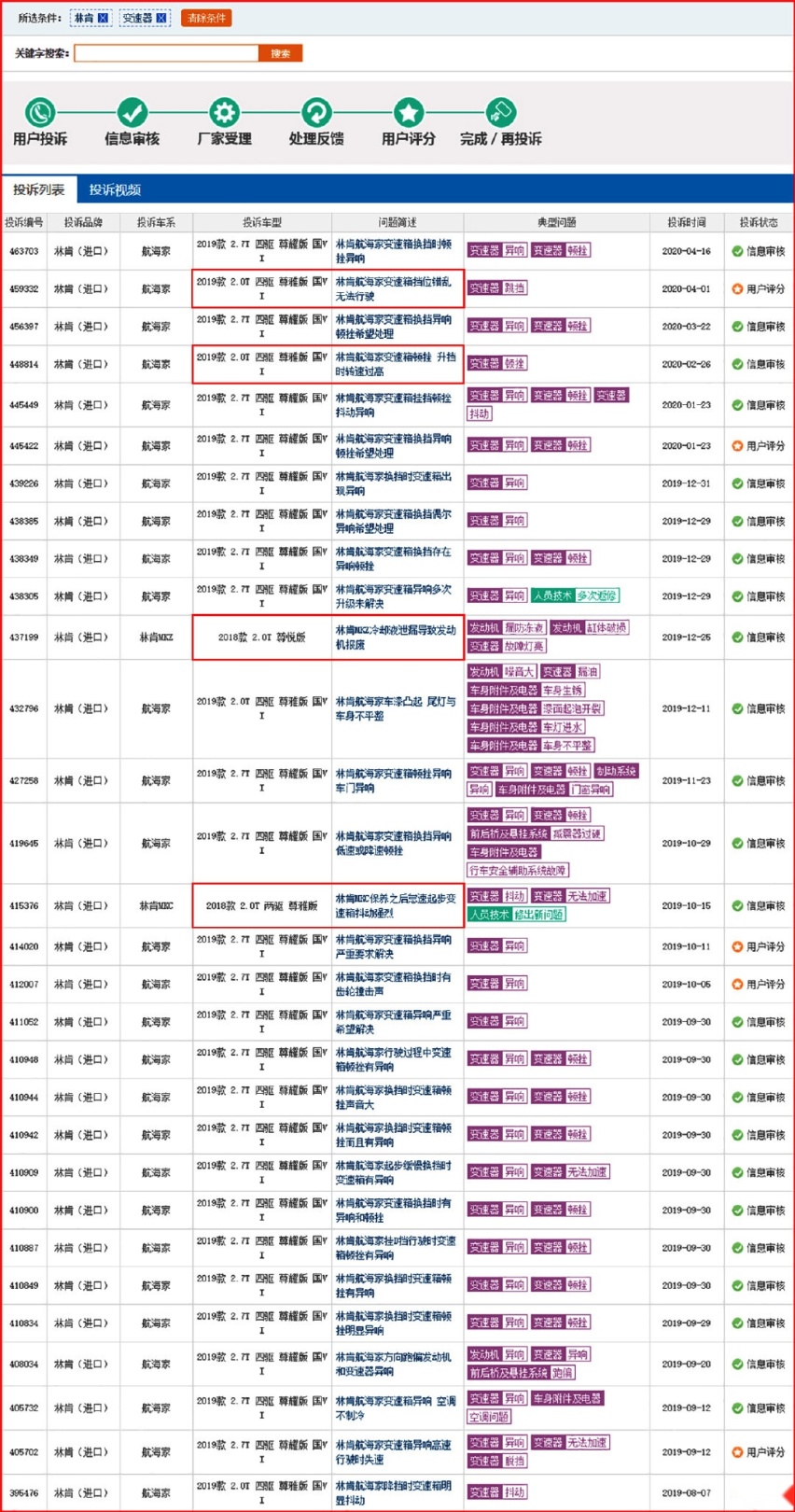This screenshot has height=1512, width=795.
Task: Click the green check status icon for 437199
Action: [x=737, y=637]
